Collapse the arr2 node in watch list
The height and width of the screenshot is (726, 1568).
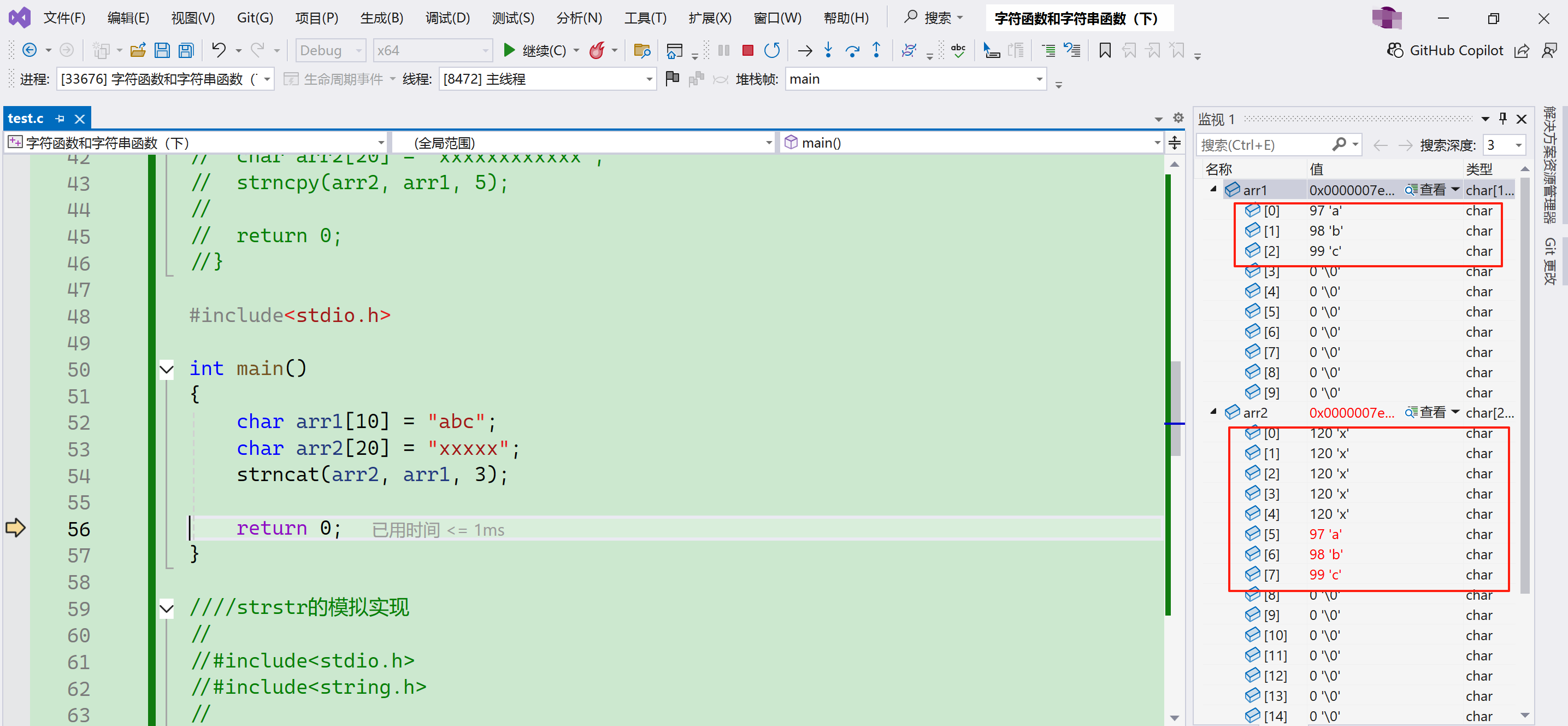point(1213,412)
